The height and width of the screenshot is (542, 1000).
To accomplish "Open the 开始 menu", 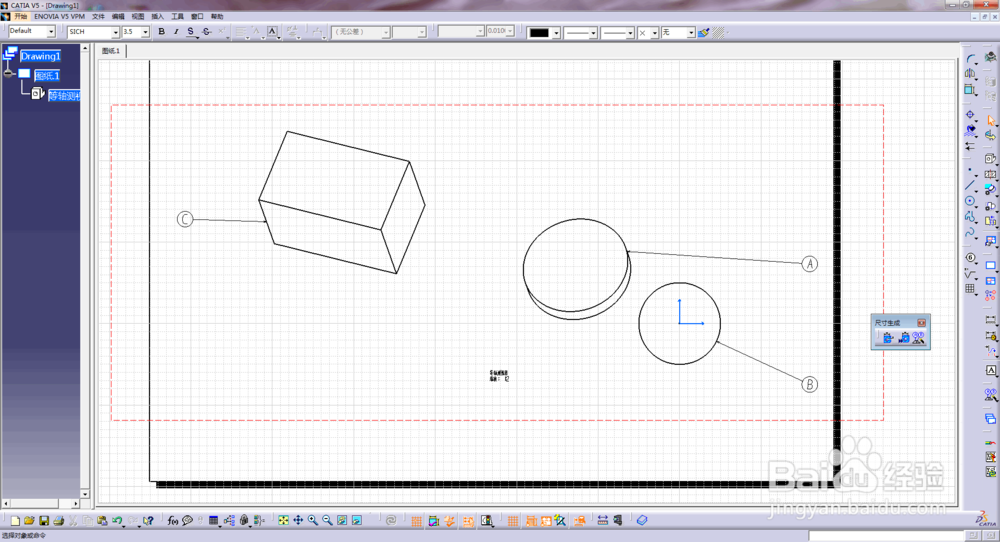I will pos(20,16).
